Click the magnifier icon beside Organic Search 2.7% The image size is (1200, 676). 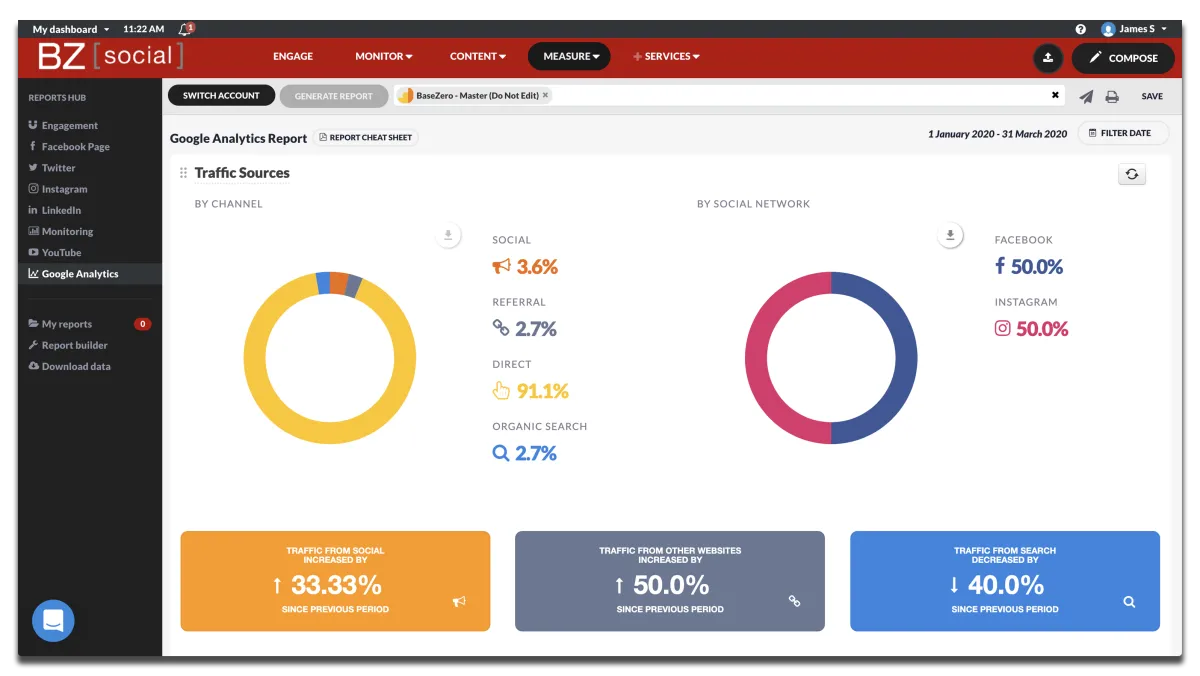point(501,453)
